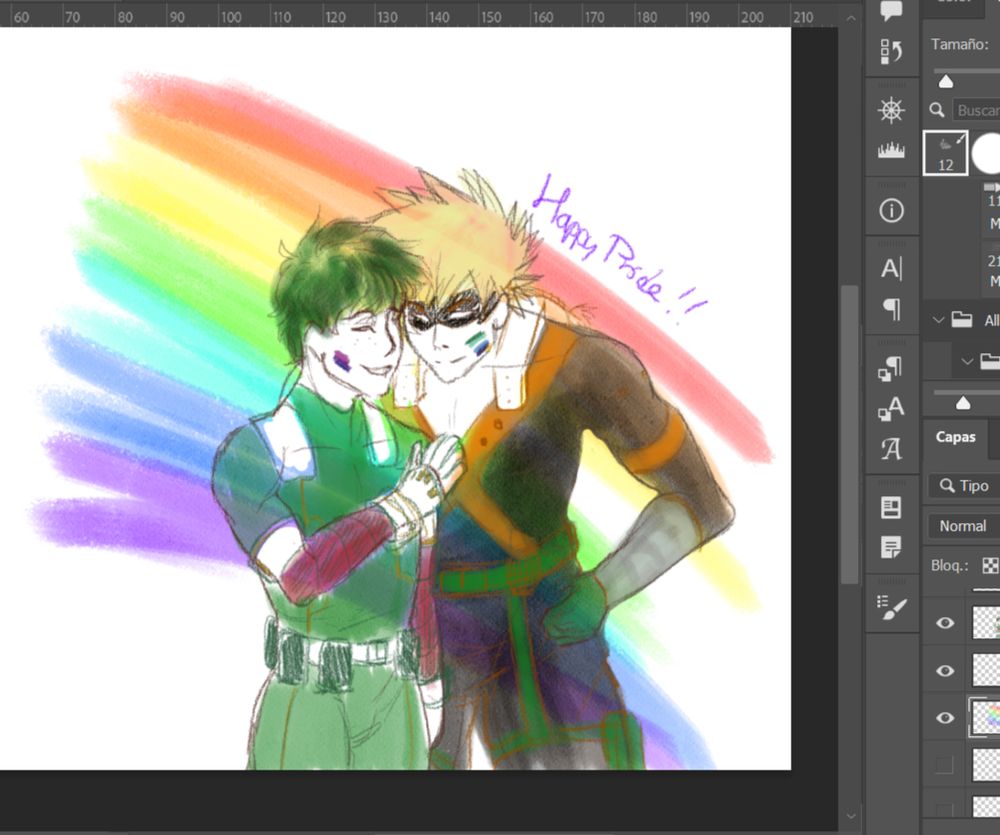Select the round white brush preset
Image resolution: width=1000 pixels, height=835 pixels.
986,153
